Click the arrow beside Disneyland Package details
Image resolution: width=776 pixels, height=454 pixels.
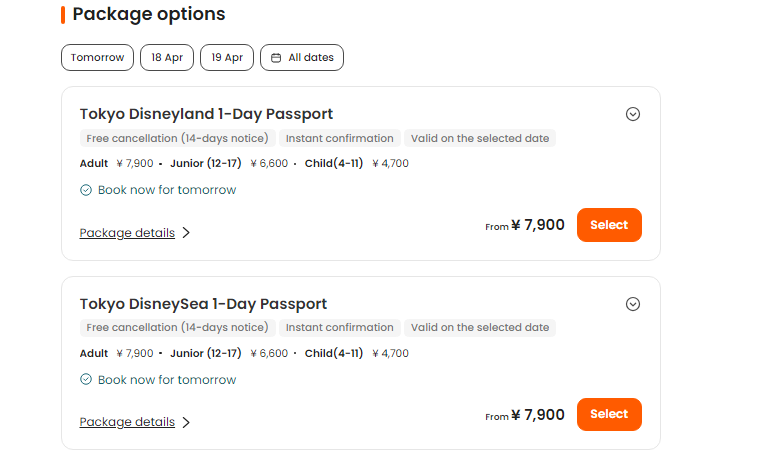click(186, 233)
